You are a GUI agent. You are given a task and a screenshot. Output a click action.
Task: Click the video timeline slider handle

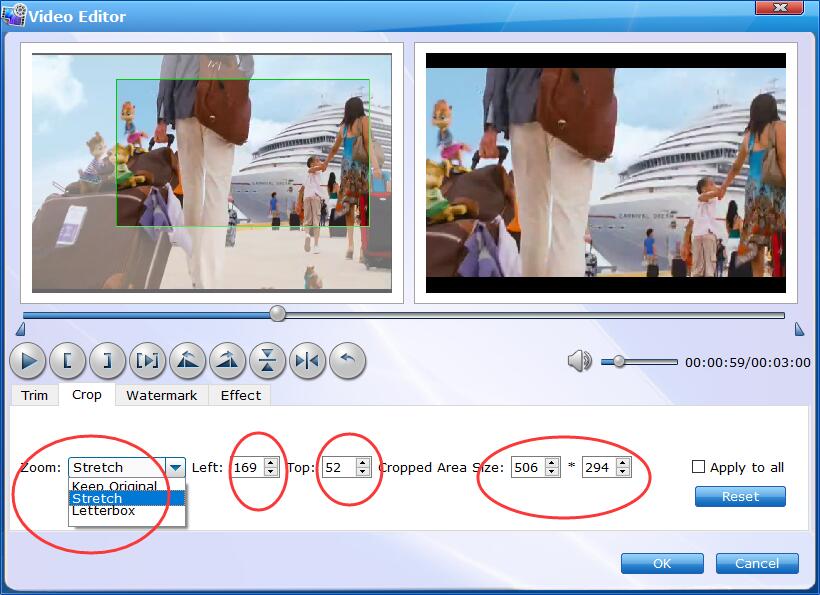[x=278, y=314]
